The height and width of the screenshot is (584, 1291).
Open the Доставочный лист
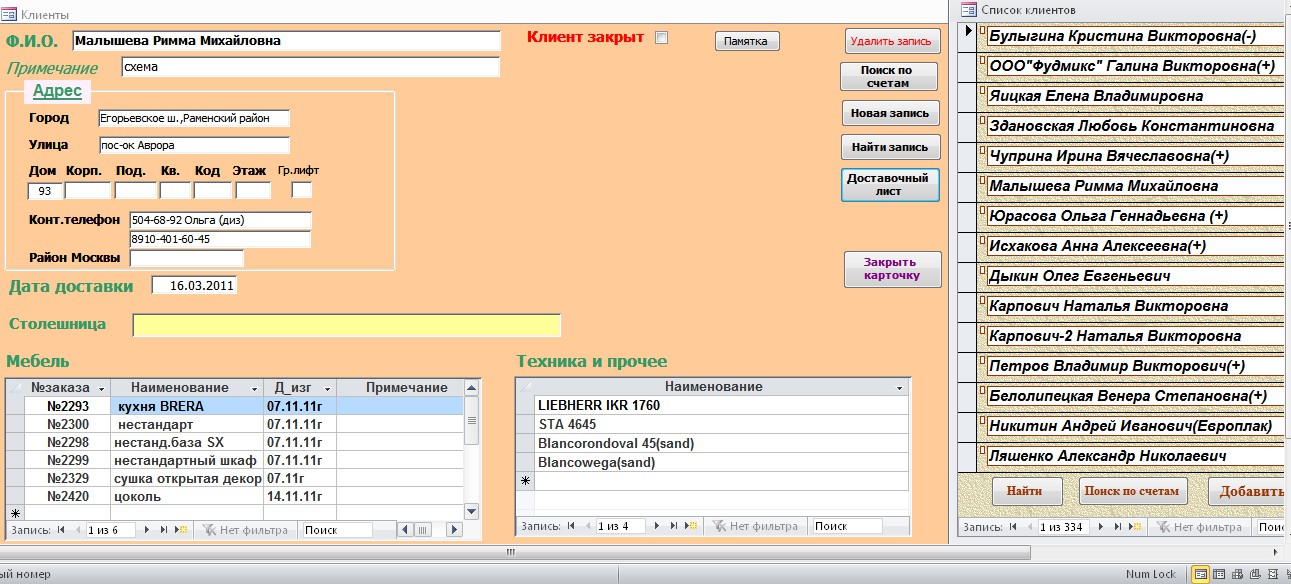coord(890,184)
